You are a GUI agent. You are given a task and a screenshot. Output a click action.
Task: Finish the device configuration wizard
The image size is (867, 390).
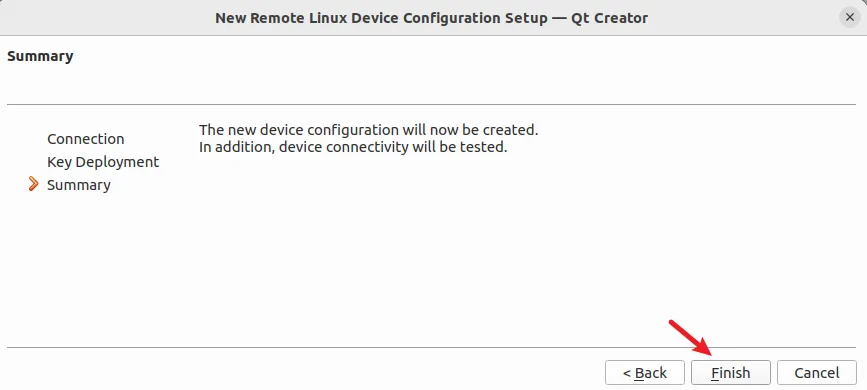click(x=730, y=373)
